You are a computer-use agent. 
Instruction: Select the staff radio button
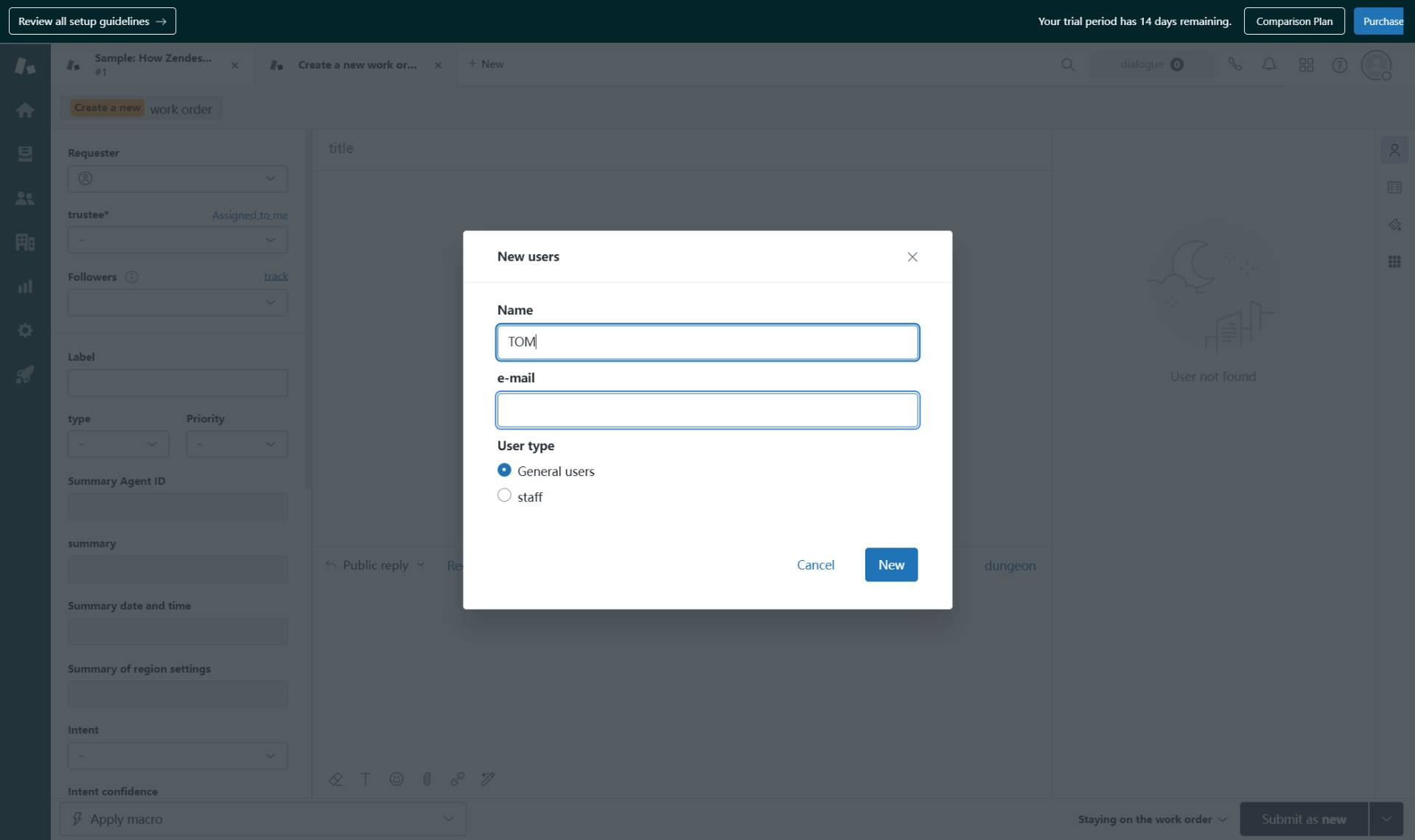(x=504, y=495)
